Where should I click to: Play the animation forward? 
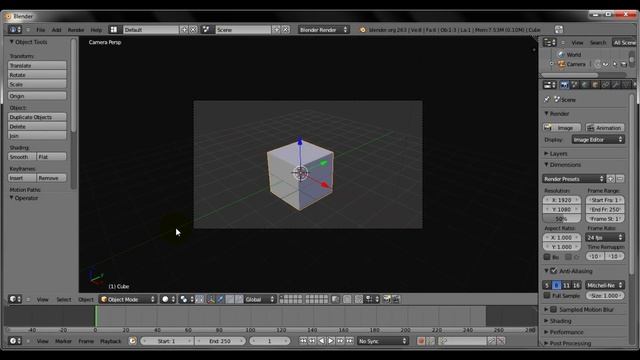[331, 340]
